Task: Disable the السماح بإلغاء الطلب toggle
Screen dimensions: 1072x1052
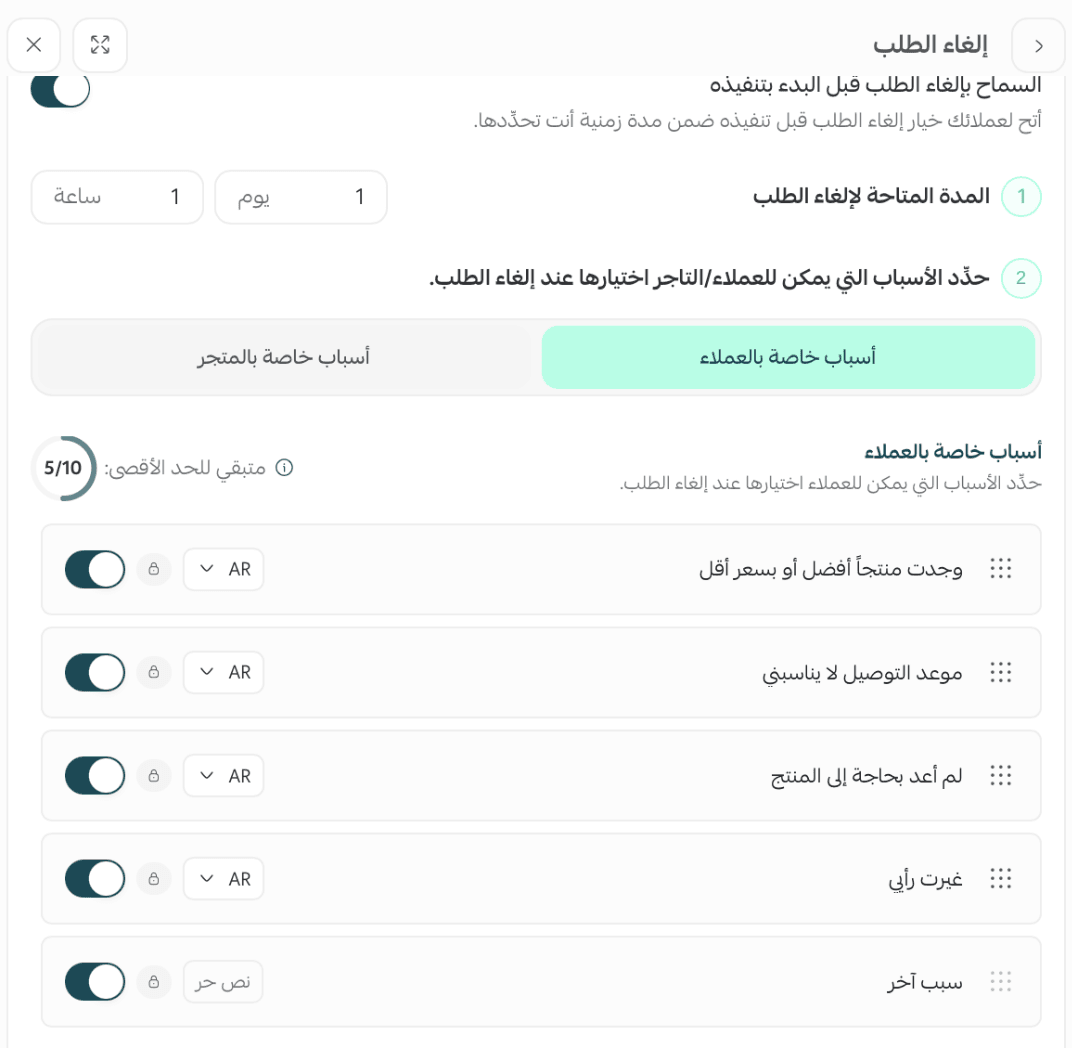Action: tap(60, 90)
